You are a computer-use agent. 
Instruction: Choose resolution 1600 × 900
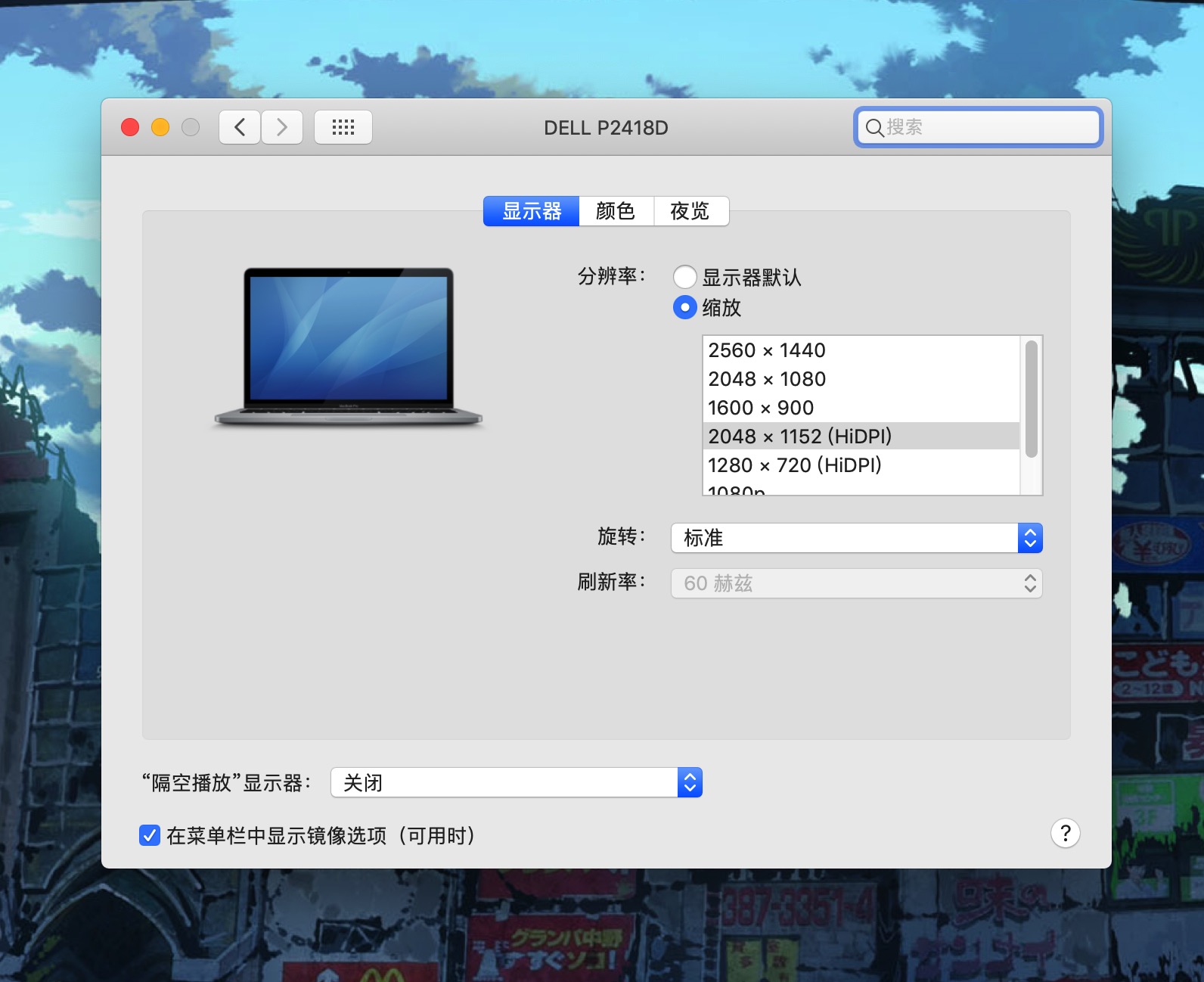coord(861,408)
